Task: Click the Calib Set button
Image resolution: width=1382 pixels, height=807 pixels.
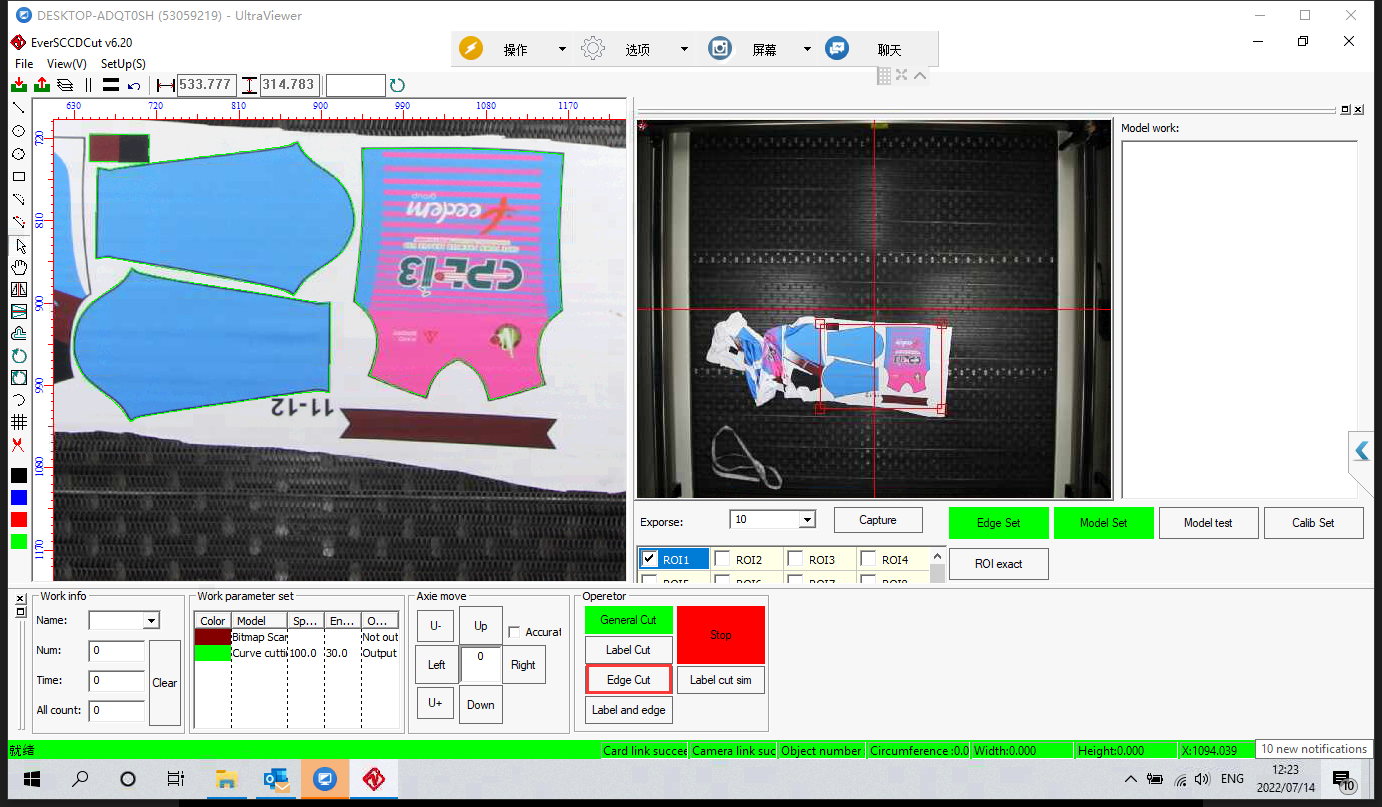Action: tap(1314, 523)
